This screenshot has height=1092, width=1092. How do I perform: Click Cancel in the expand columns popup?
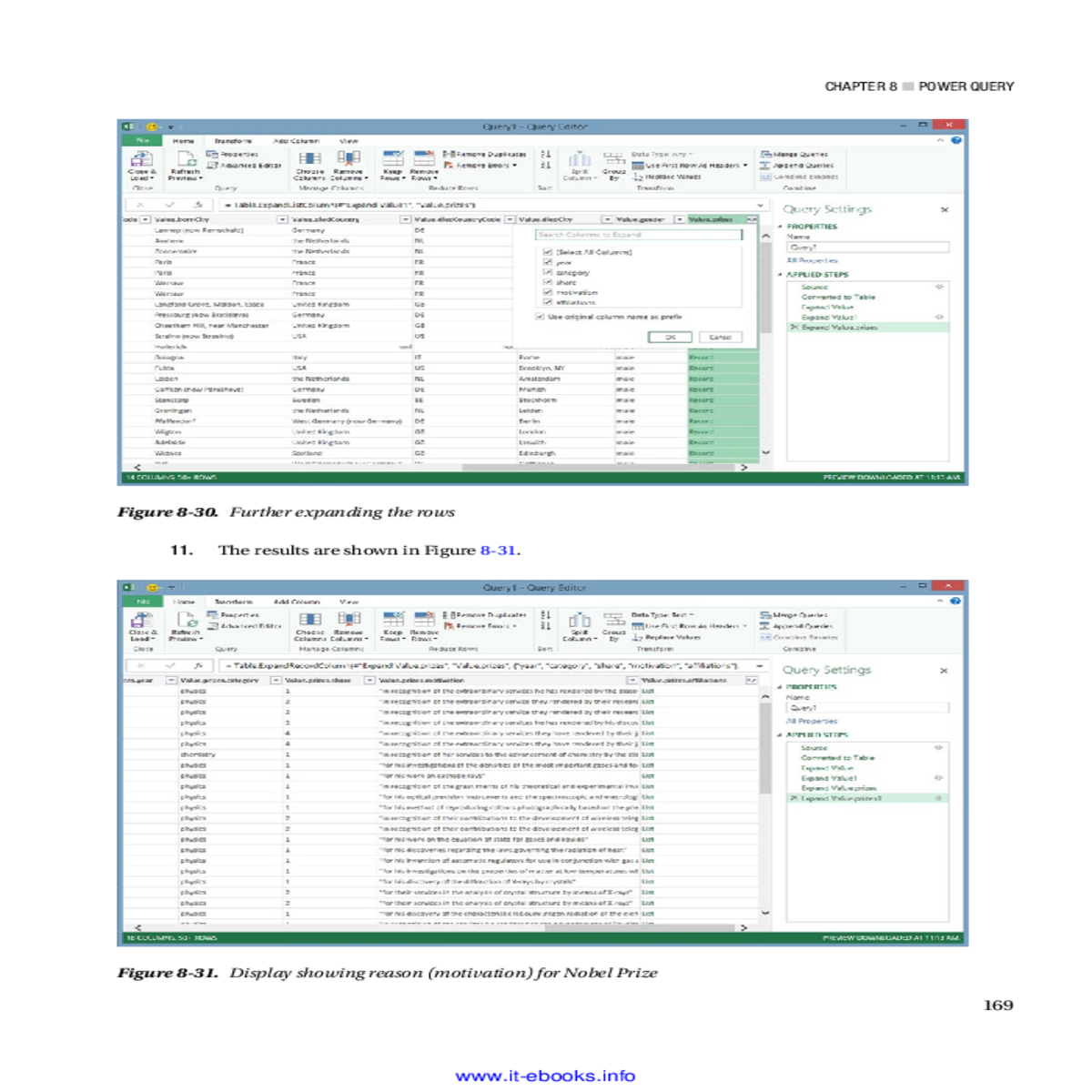click(x=721, y=337)
